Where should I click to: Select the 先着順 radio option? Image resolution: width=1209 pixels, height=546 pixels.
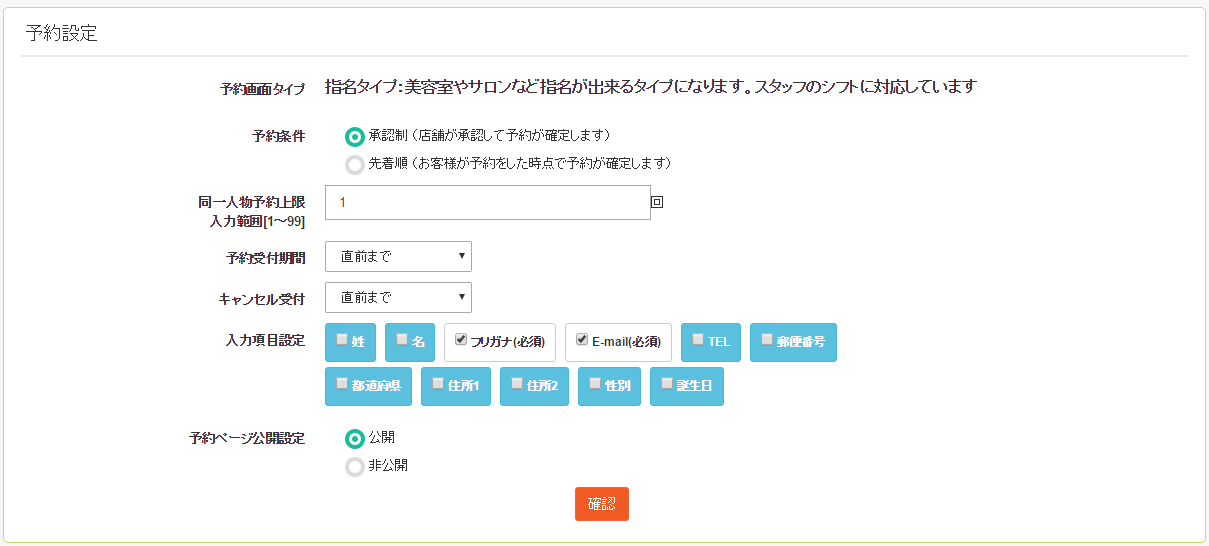coord(354,165)
